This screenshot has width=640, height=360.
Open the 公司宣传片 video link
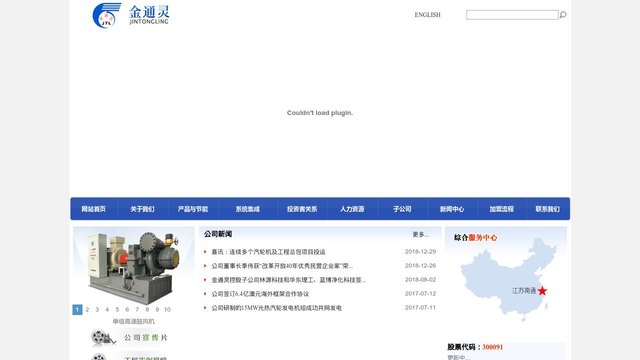146,338
